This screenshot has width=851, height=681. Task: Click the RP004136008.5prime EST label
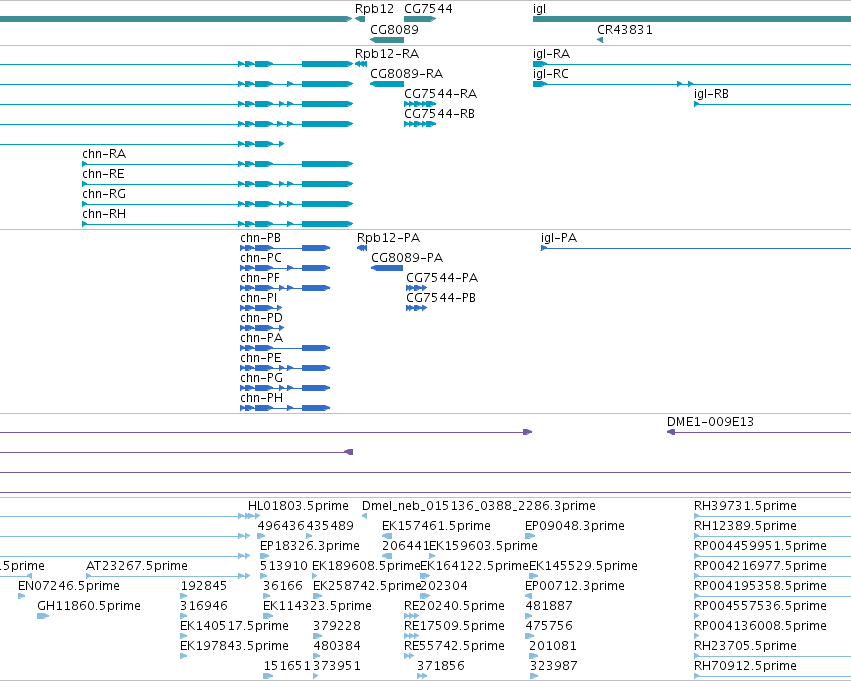(760, 626)
